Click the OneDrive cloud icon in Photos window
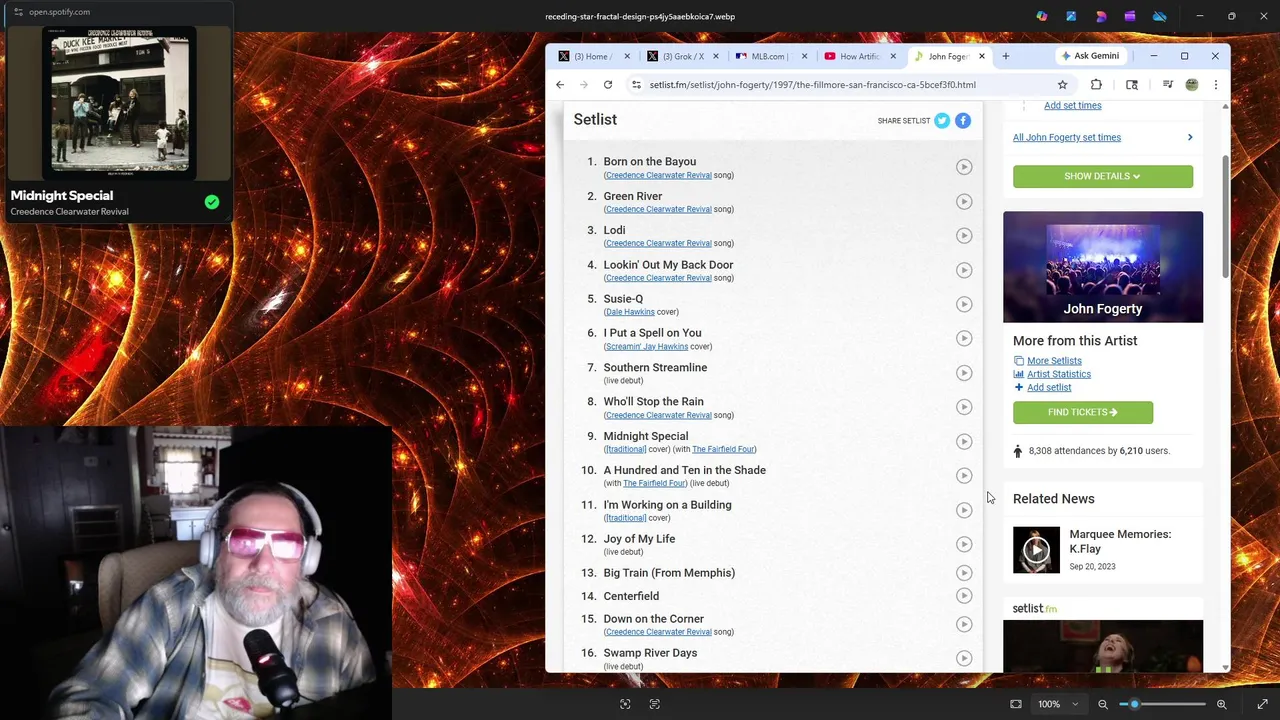The width and height of the screenshot is (1280, 720). [x=1160, y=16]
